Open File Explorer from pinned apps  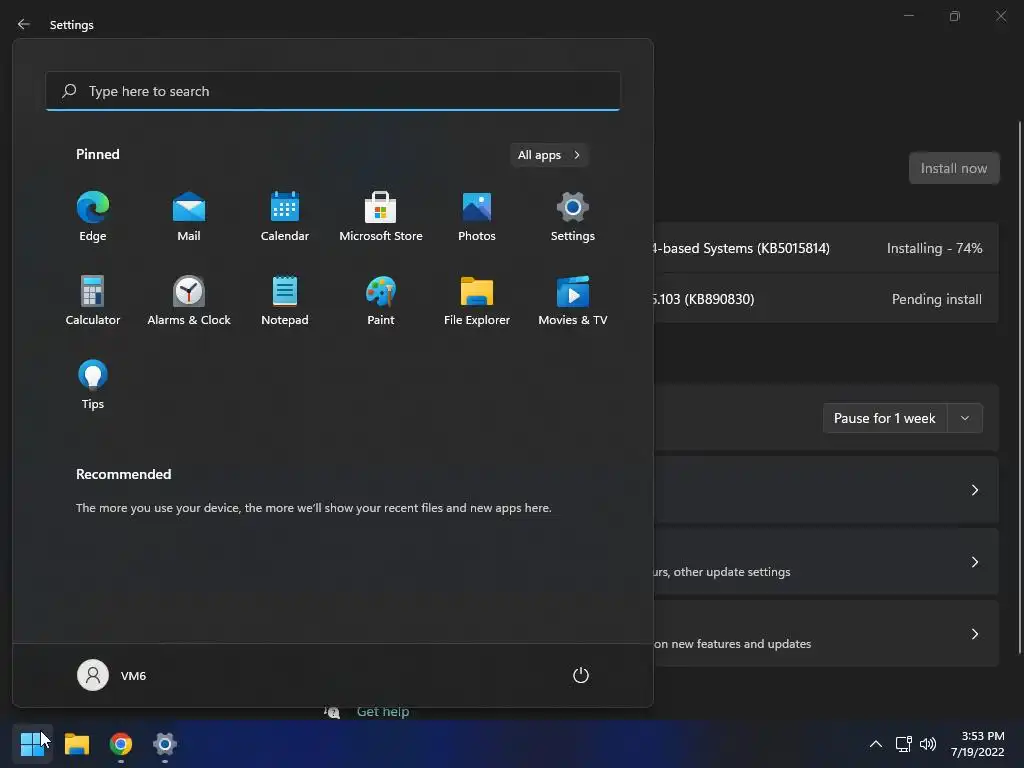(477, 300)
